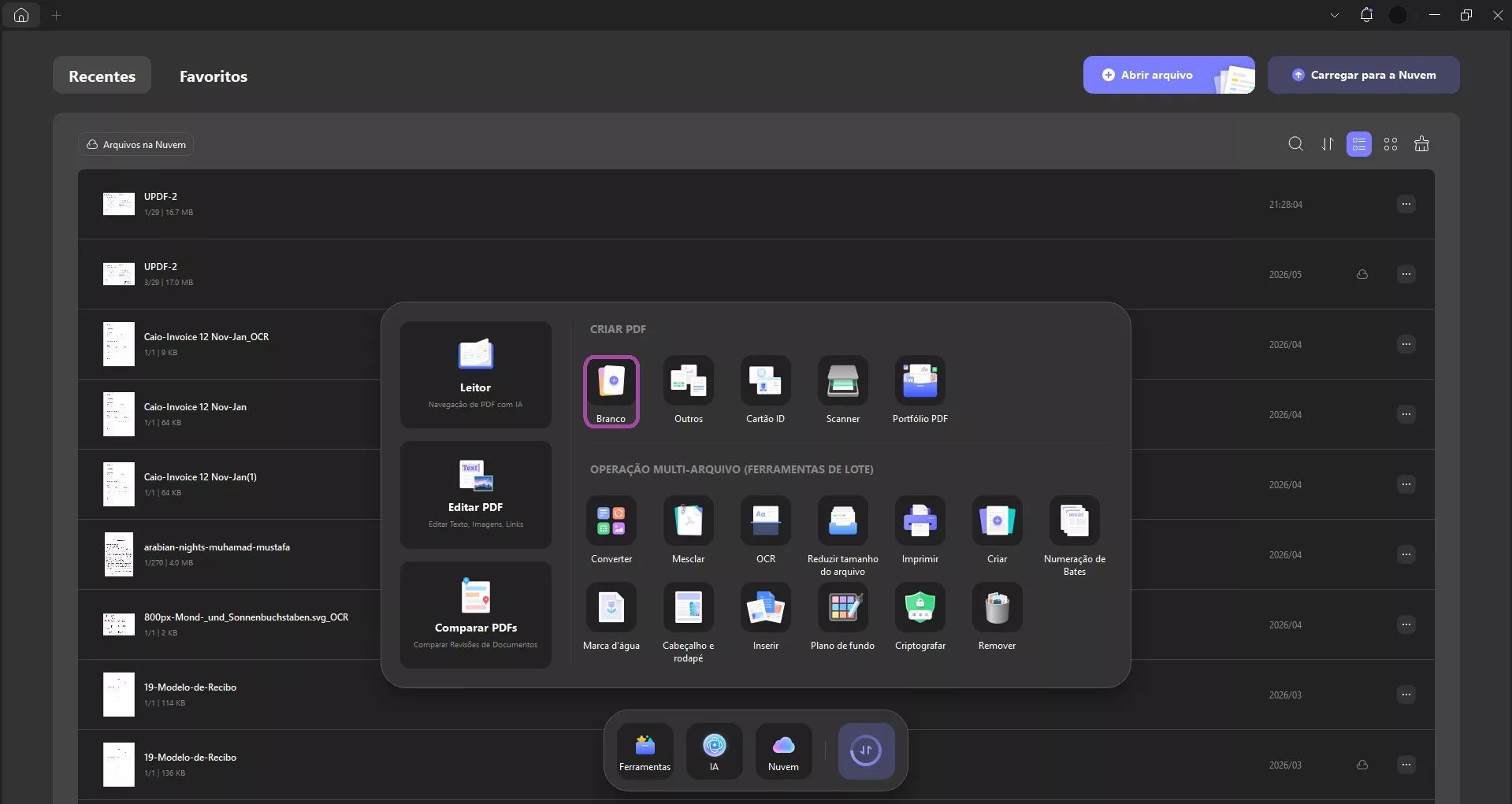The height and width of the screenshot is (804, 1512).
Task: Open Reduzir tamanho do arquivo tool
Action: tap(843, 537)
